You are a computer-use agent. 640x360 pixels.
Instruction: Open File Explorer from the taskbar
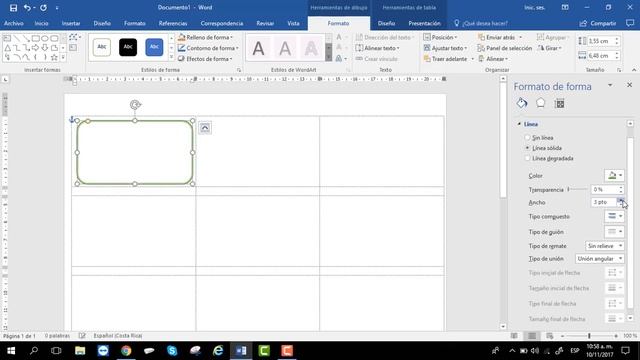(x=80, y=351)
